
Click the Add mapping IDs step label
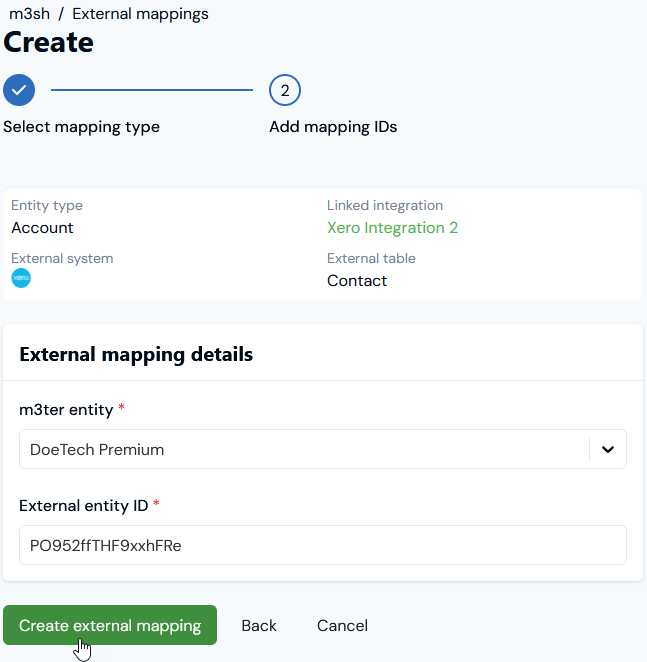coord(333,127)
